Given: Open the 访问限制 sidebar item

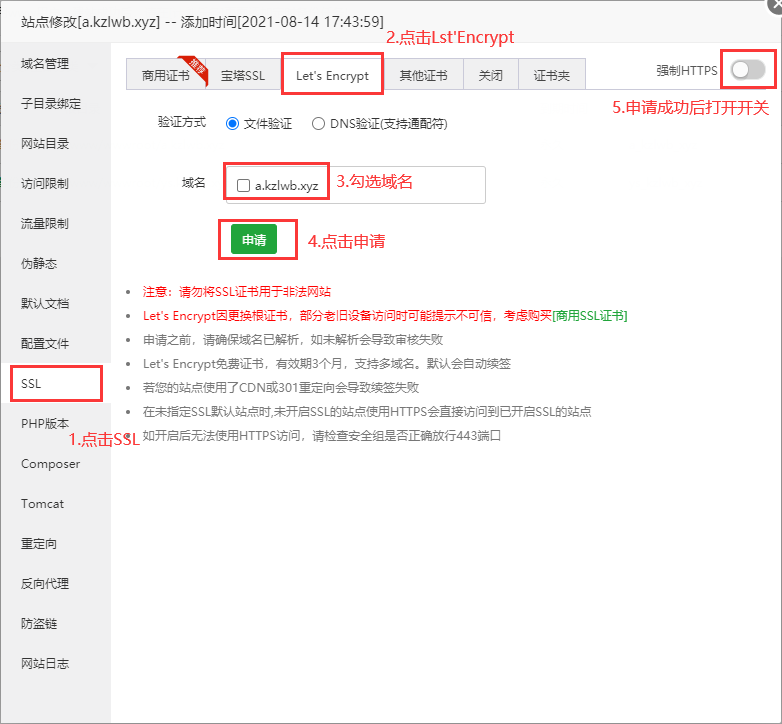Looking at the screenshot, I should click(45, 183).
